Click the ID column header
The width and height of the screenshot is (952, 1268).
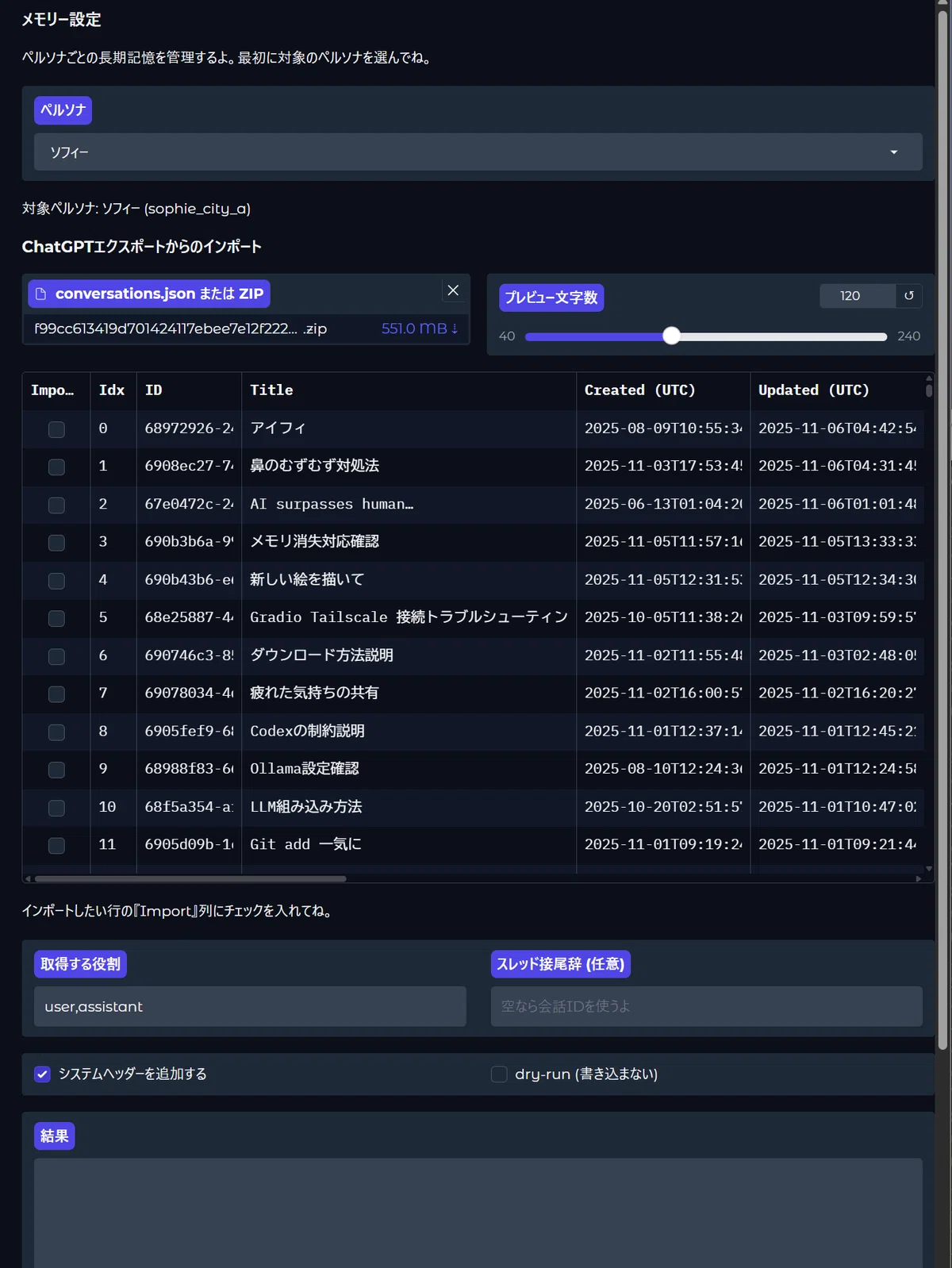click(189, 390)
